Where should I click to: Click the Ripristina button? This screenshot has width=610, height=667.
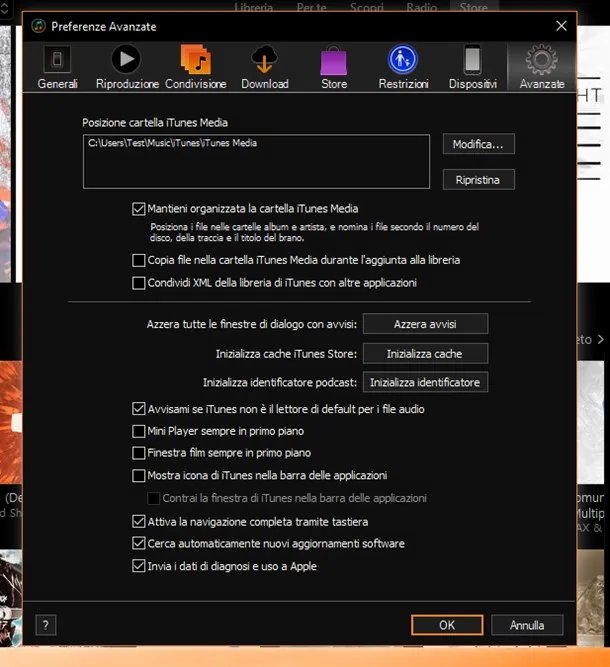[x=479, y=180]
